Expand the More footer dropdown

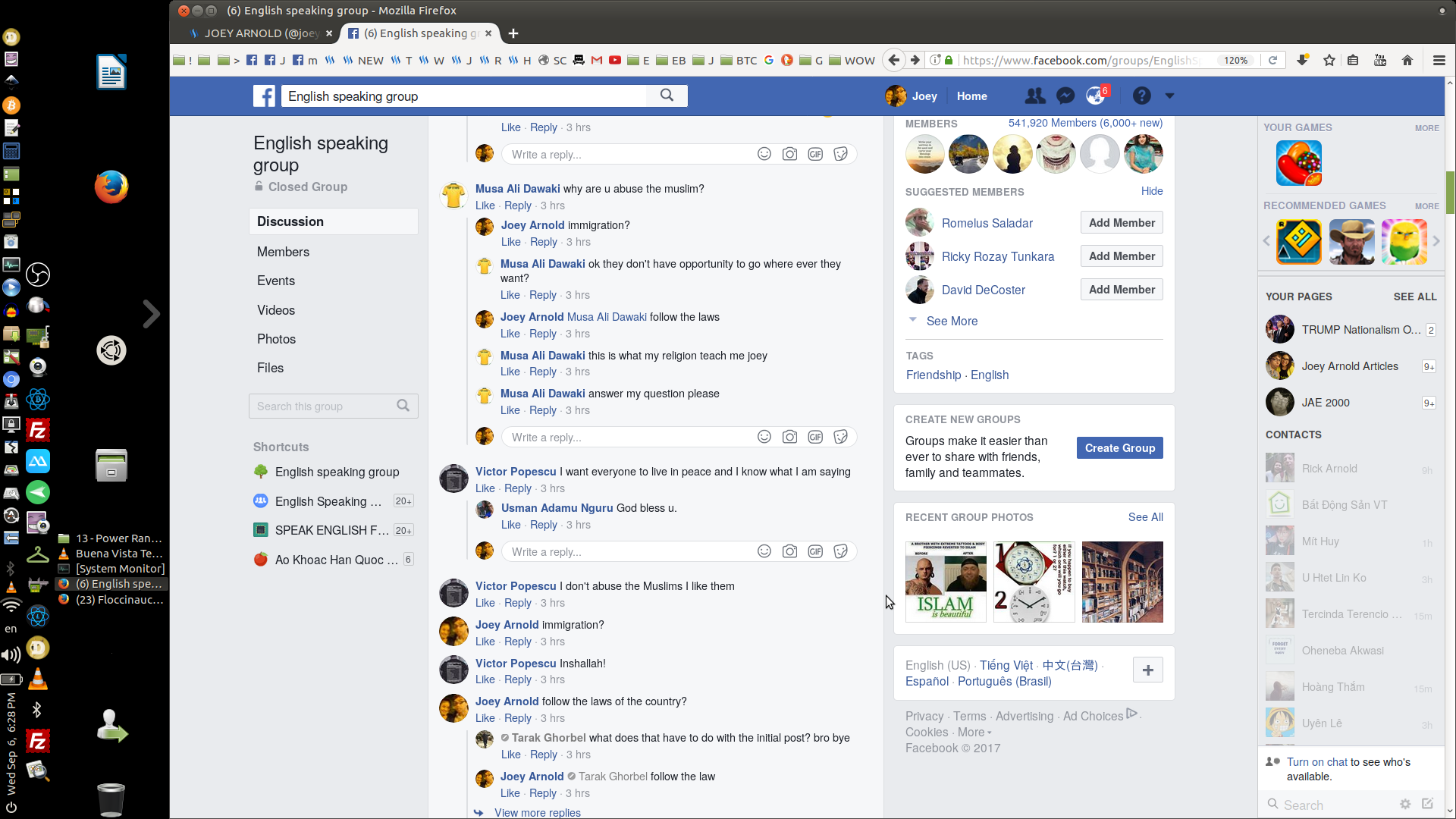(974, 732)
